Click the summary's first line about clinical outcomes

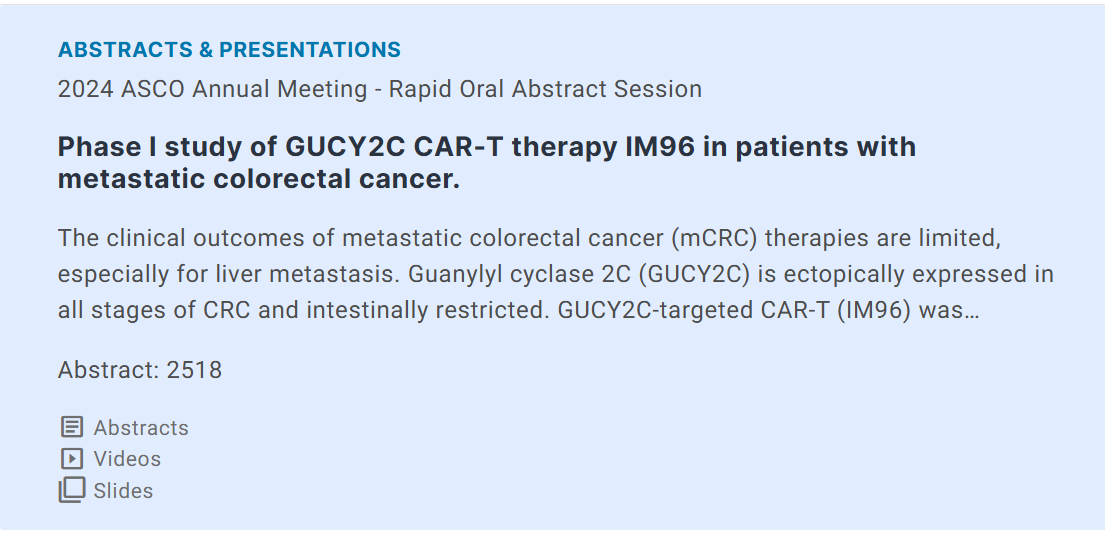click(529, 238)
